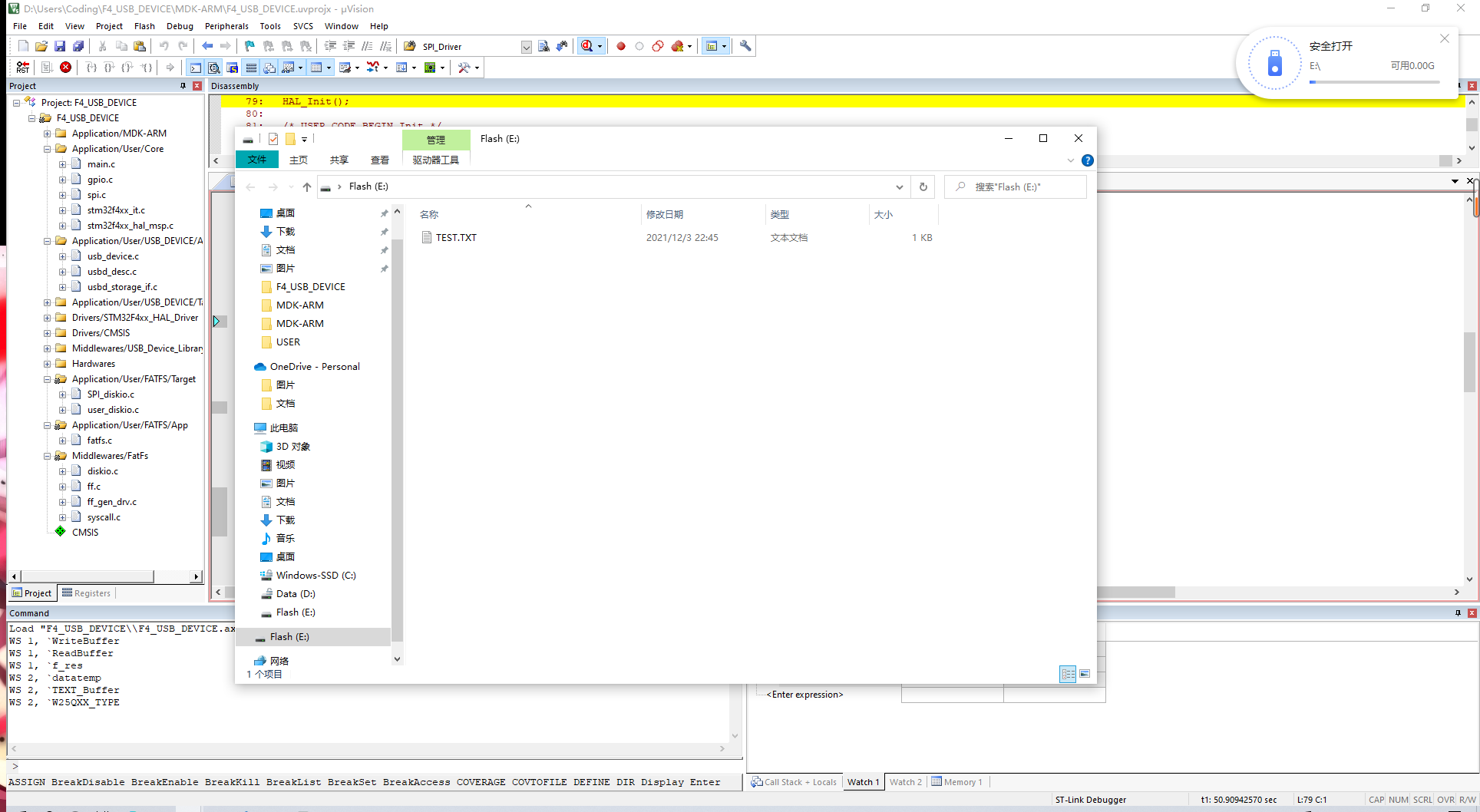Open the 查看 ribbon tab
This screenshot has width=1480, height=812.
380,160
